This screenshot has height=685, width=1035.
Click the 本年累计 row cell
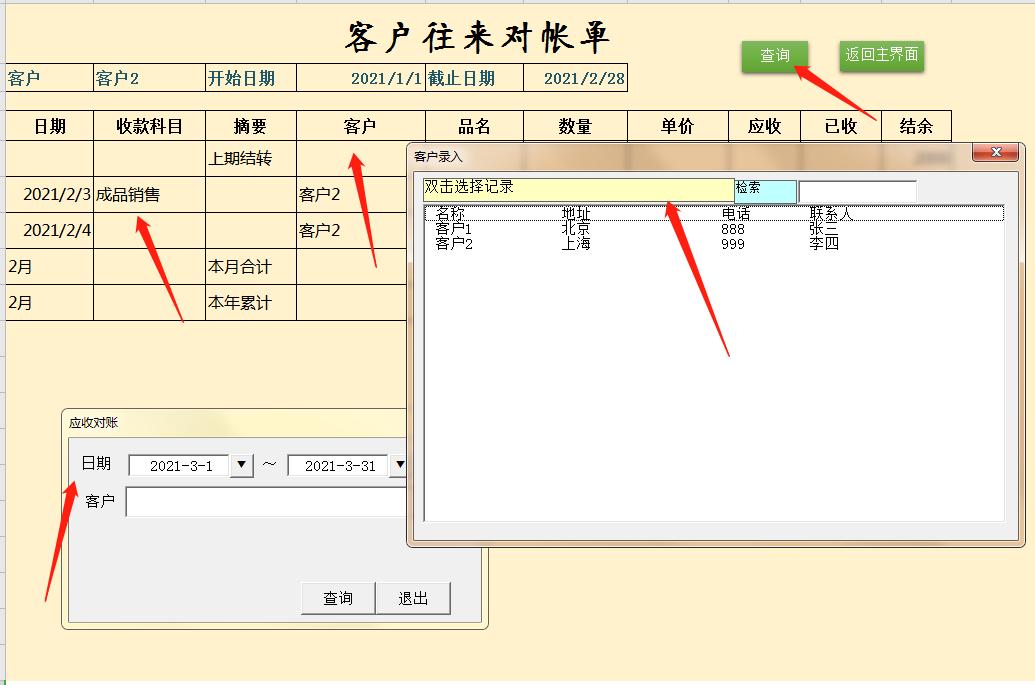250,302
